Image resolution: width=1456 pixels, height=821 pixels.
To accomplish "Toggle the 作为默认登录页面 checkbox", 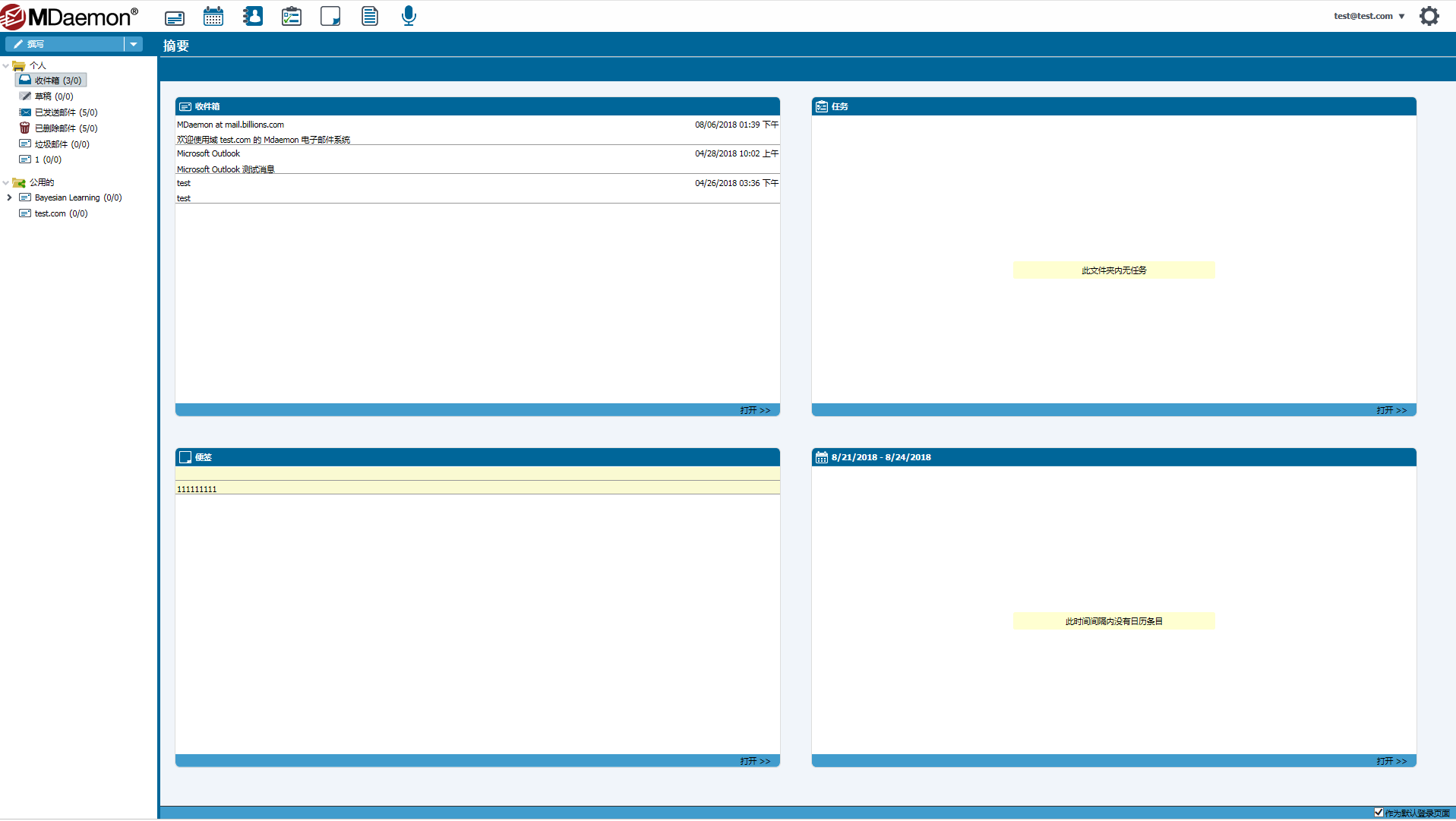I will pos(1379,813).
